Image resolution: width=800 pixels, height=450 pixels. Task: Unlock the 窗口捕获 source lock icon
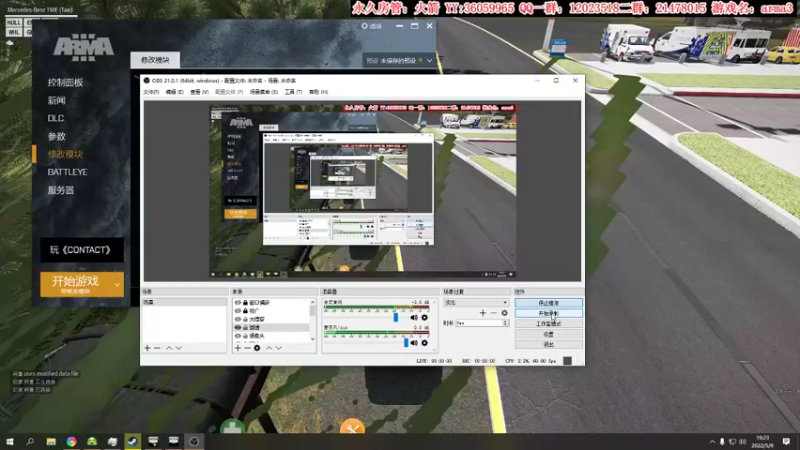tap(245, 303)
